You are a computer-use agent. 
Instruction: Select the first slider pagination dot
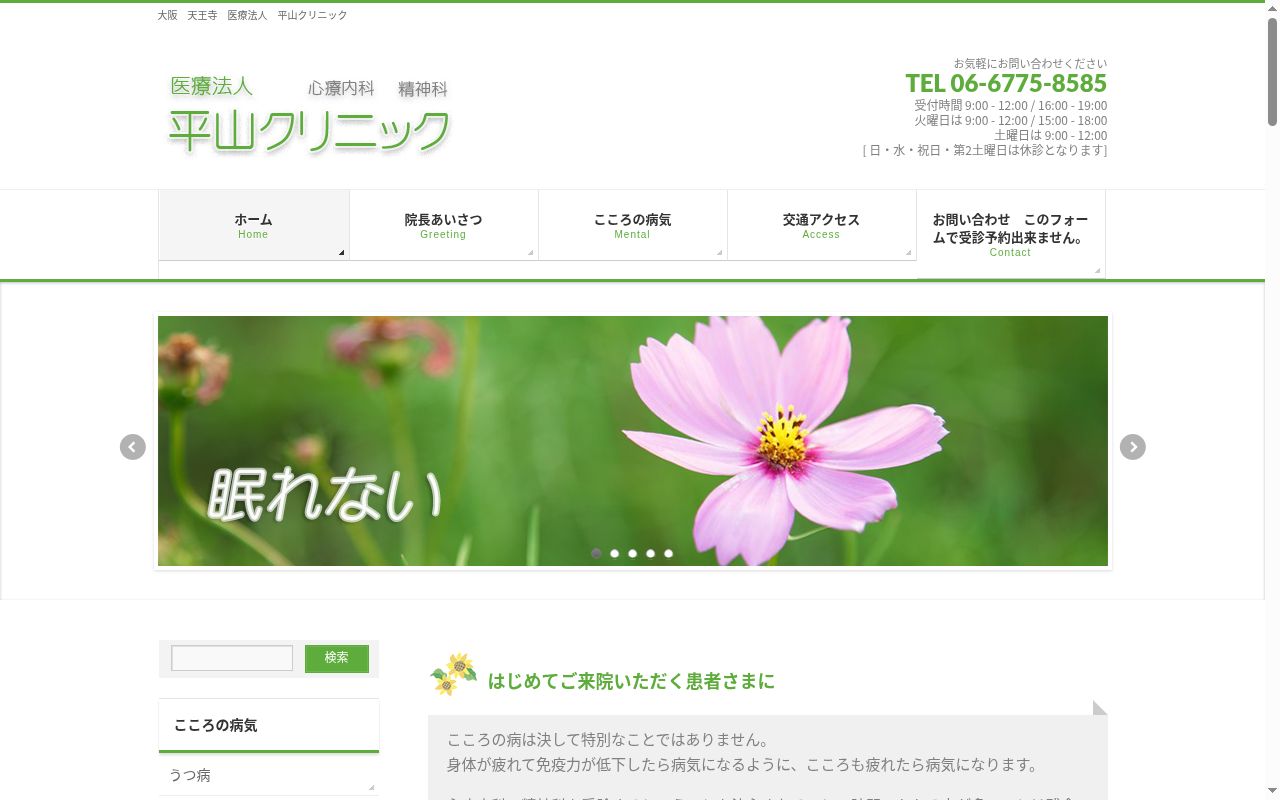click(x=597, y=553)
